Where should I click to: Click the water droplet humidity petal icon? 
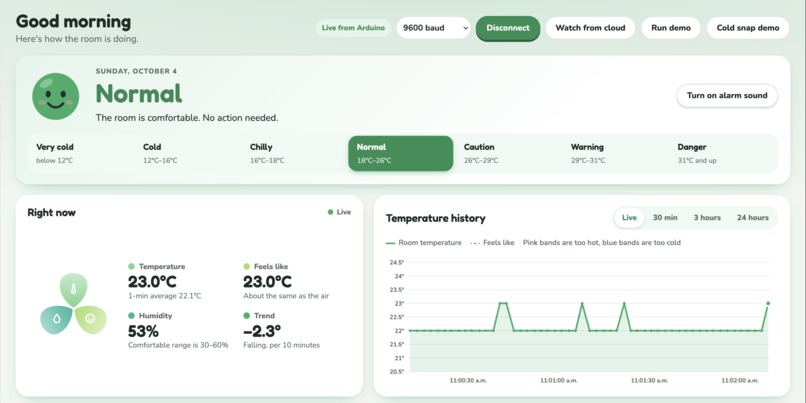57,319
